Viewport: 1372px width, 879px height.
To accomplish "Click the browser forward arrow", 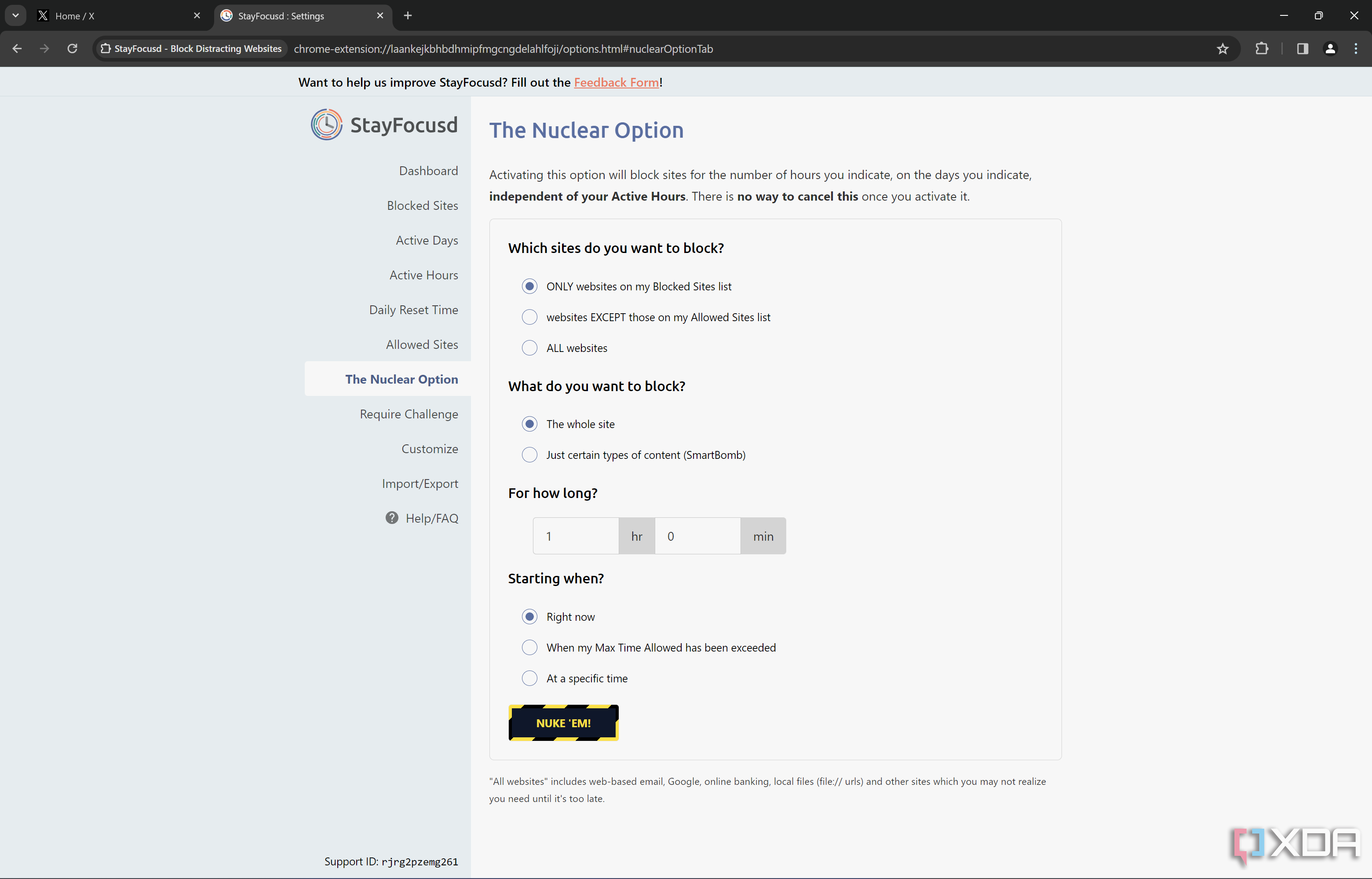I will tap(44, 48).
